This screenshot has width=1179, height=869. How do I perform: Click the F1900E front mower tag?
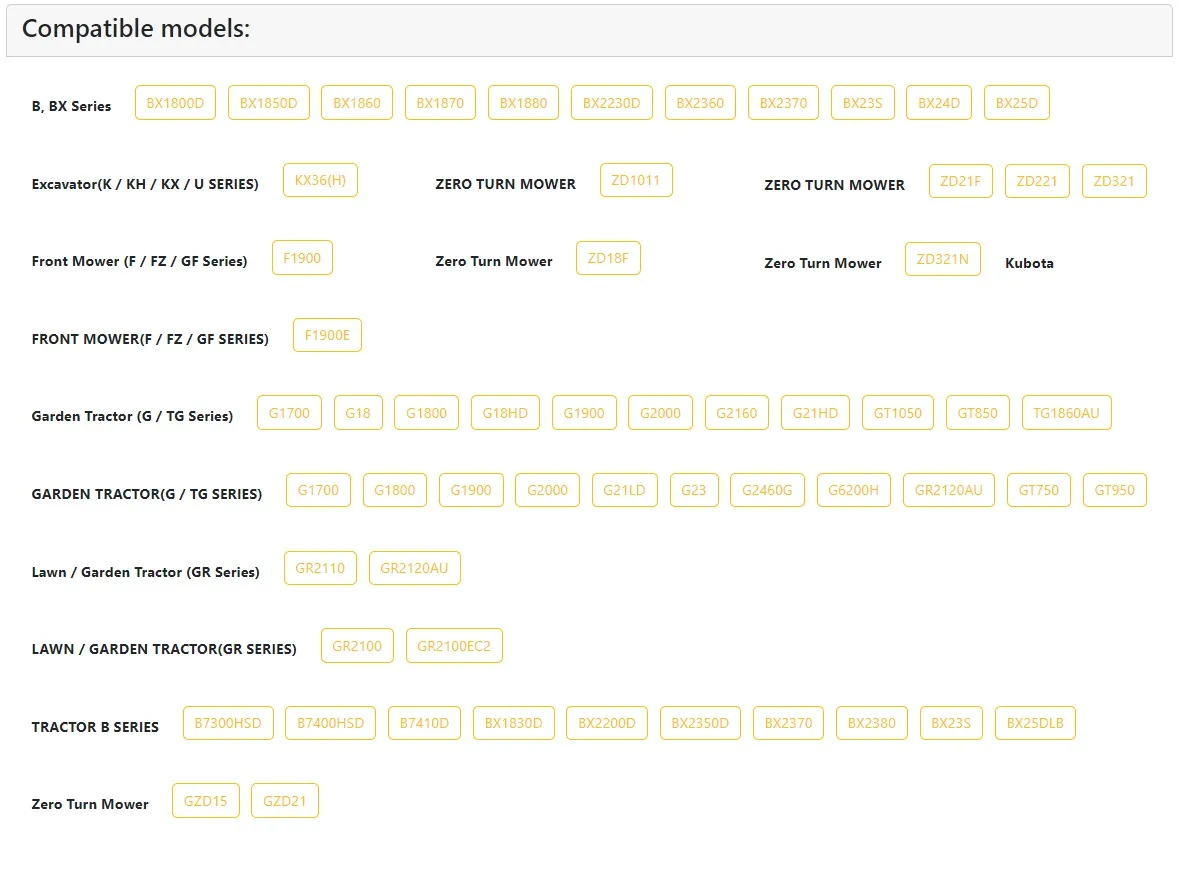pyautogui.click(x=327, y=335)
